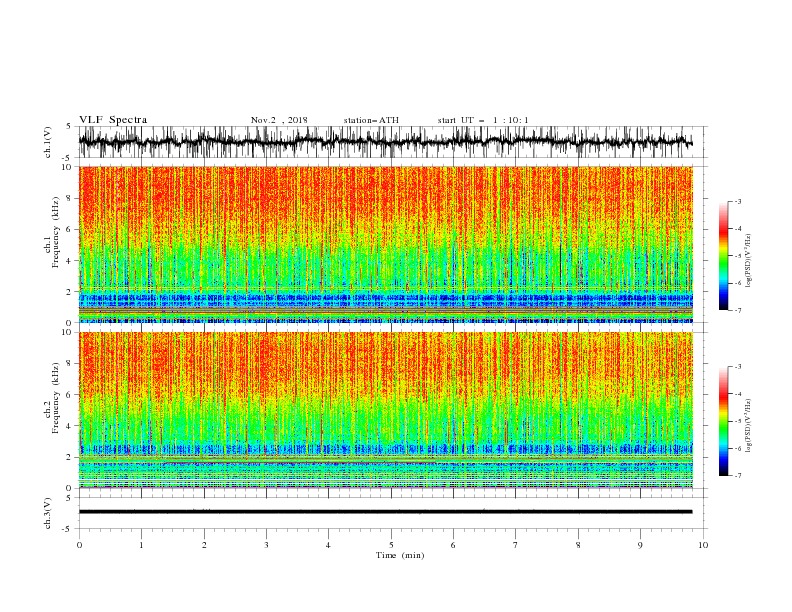This screenshot has height=612, width=792.
Task: Click time axis tick label "1"
Action: pos(141,545)
